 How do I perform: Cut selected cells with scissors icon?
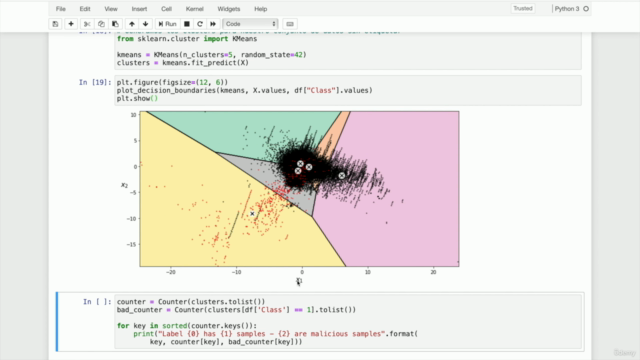pyautogui.click(x=87, y=24)
